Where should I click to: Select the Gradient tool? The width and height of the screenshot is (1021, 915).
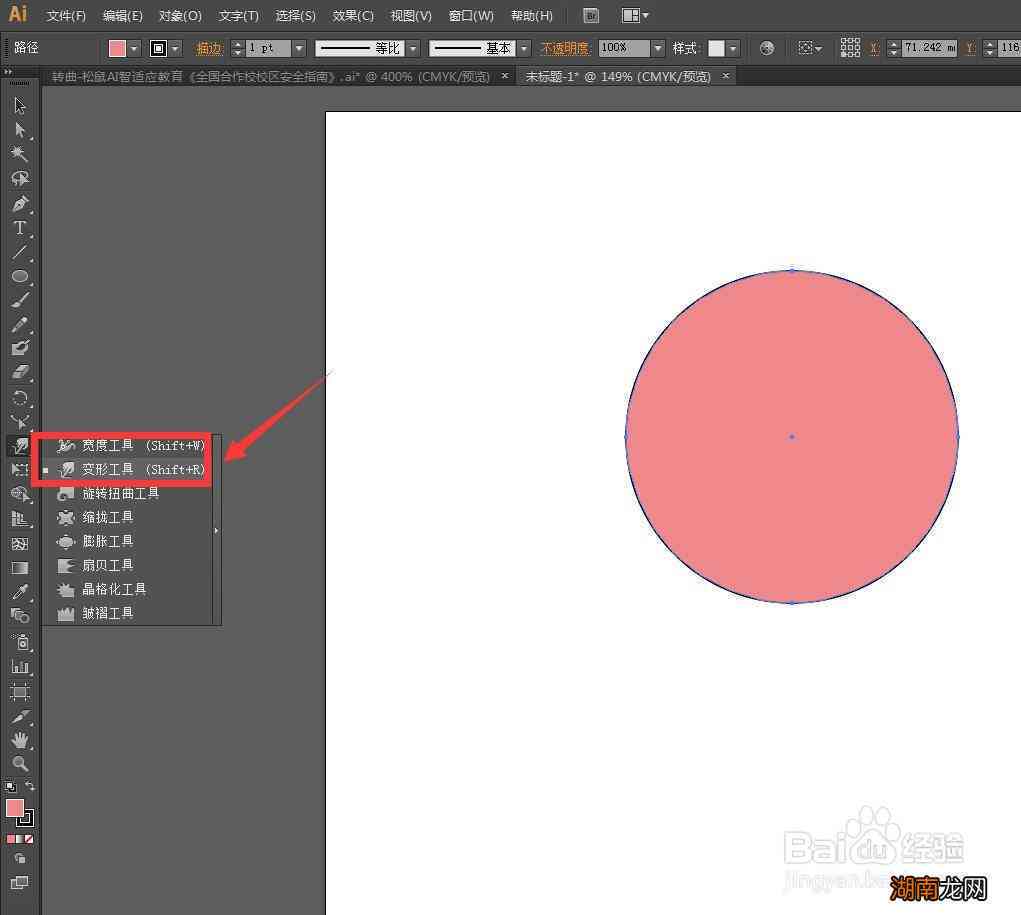click(20, 568)
